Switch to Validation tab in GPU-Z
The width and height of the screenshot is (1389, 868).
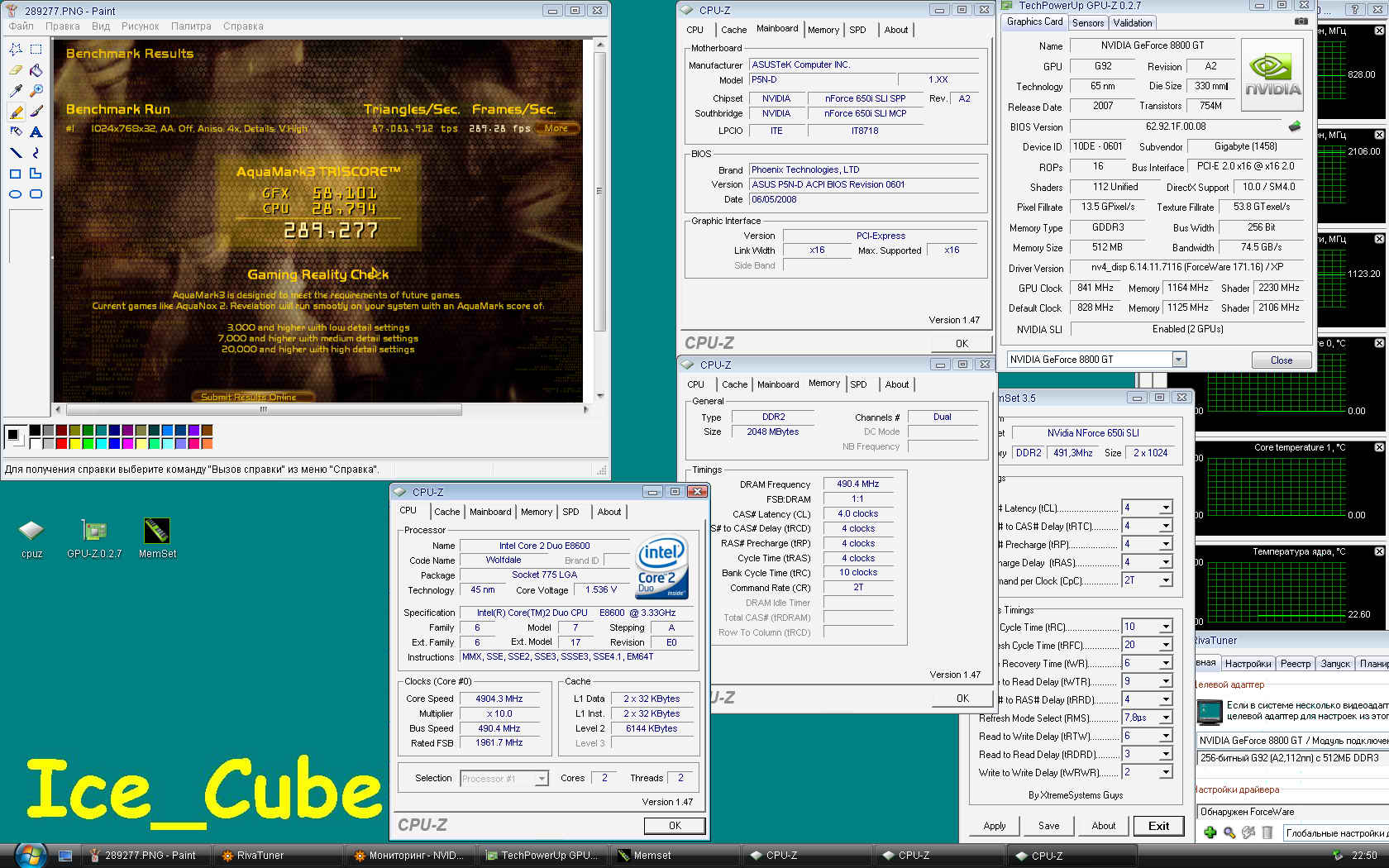[1132, 23]
